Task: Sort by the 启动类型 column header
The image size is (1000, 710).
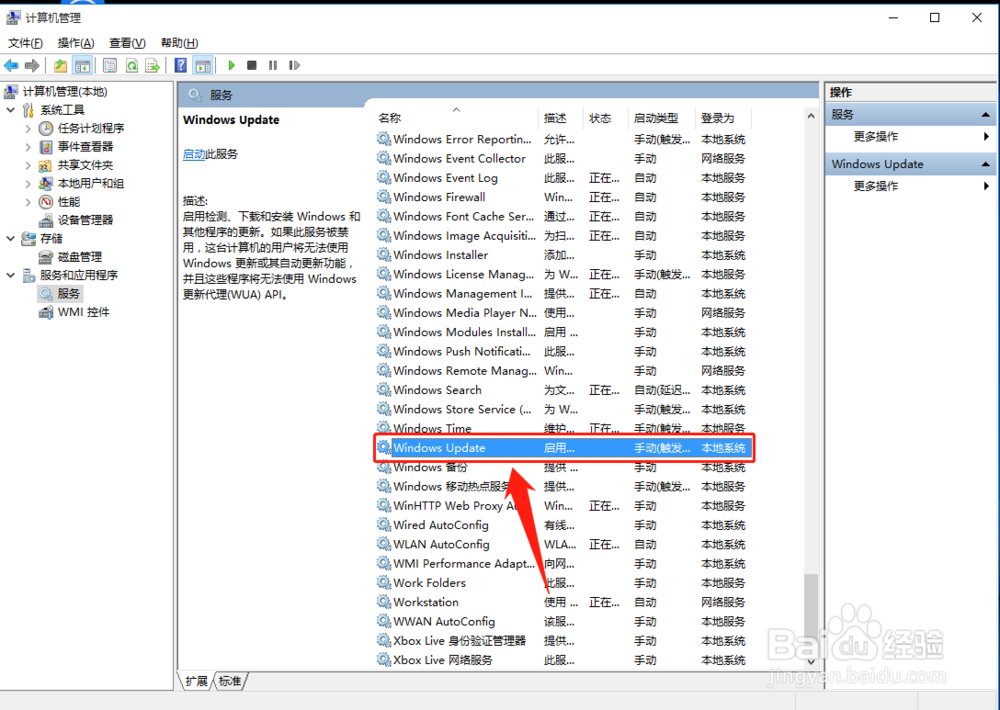Action: 661,118
